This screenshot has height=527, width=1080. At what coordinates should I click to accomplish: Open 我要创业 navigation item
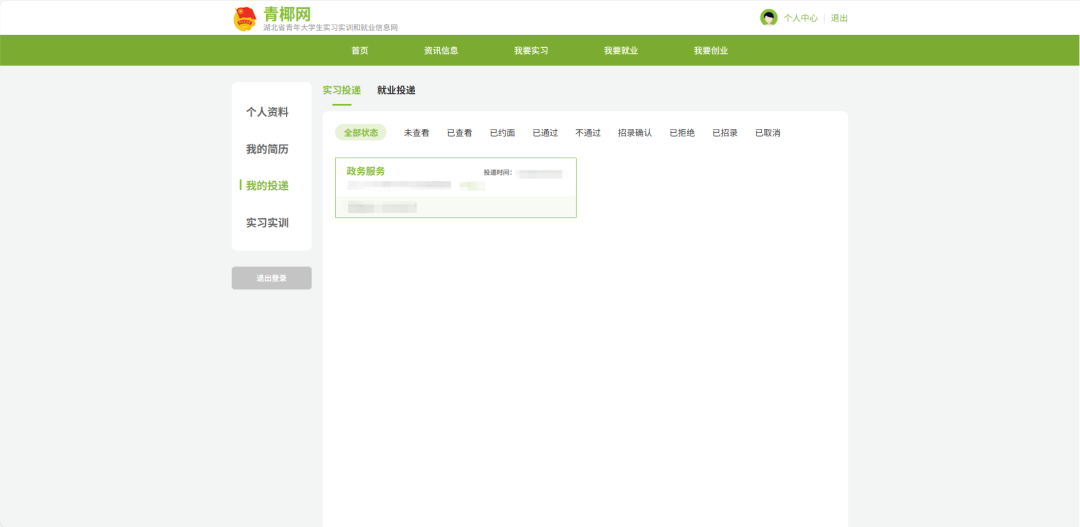tap(711, 50)
